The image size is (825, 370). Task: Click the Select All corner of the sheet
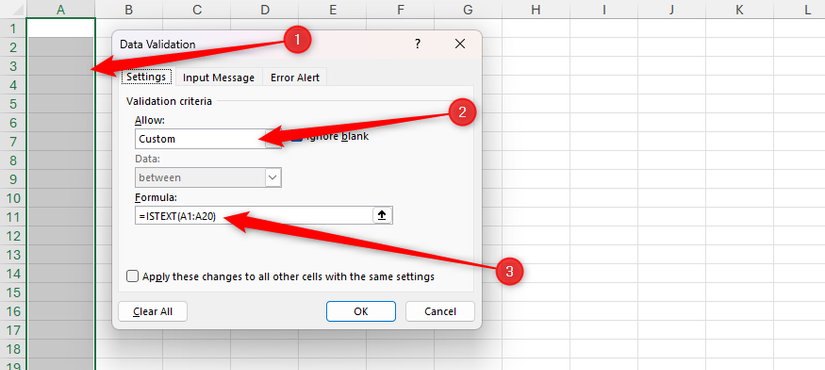pos(13,9)
